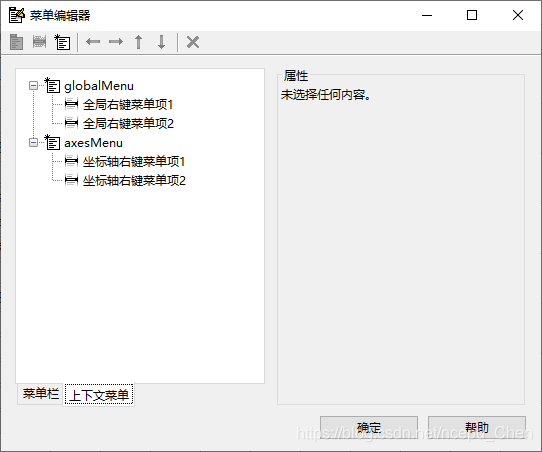Switch to the 上下文菜单 tab
The image size is (542, 452).
(99, 395)
